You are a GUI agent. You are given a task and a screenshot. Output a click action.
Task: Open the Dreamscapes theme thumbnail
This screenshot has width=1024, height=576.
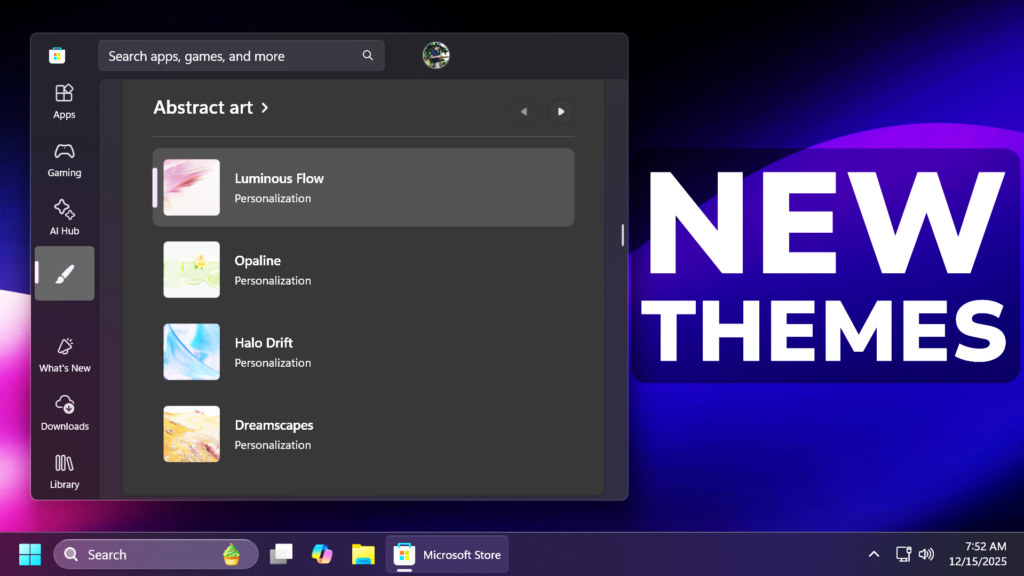[191, 433]
